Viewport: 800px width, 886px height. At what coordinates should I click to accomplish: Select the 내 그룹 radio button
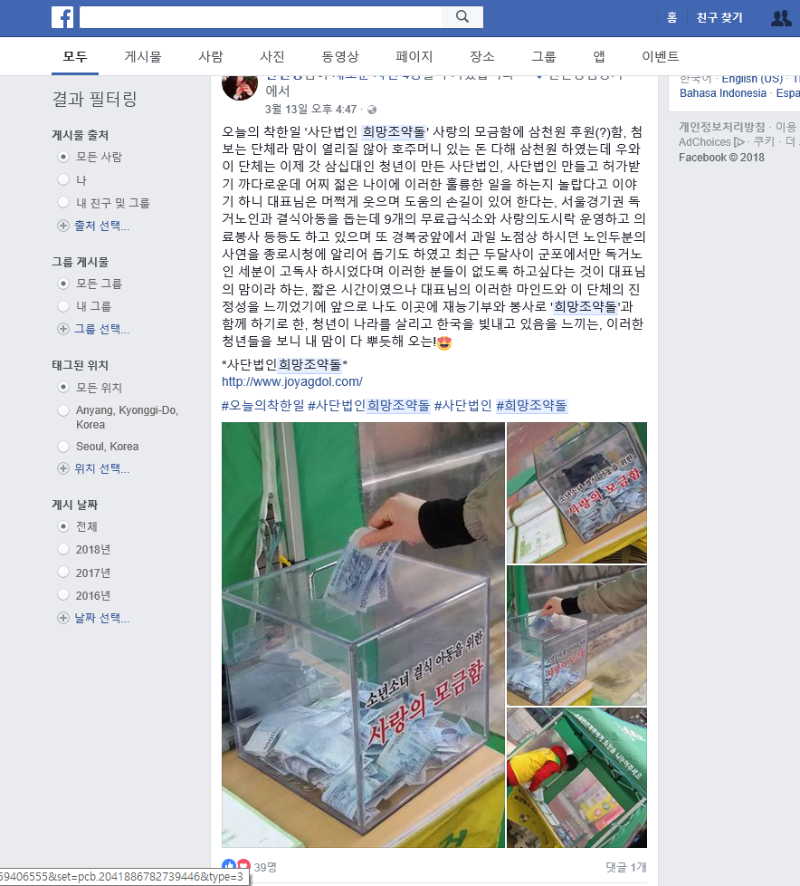click(x=63, y=306)
